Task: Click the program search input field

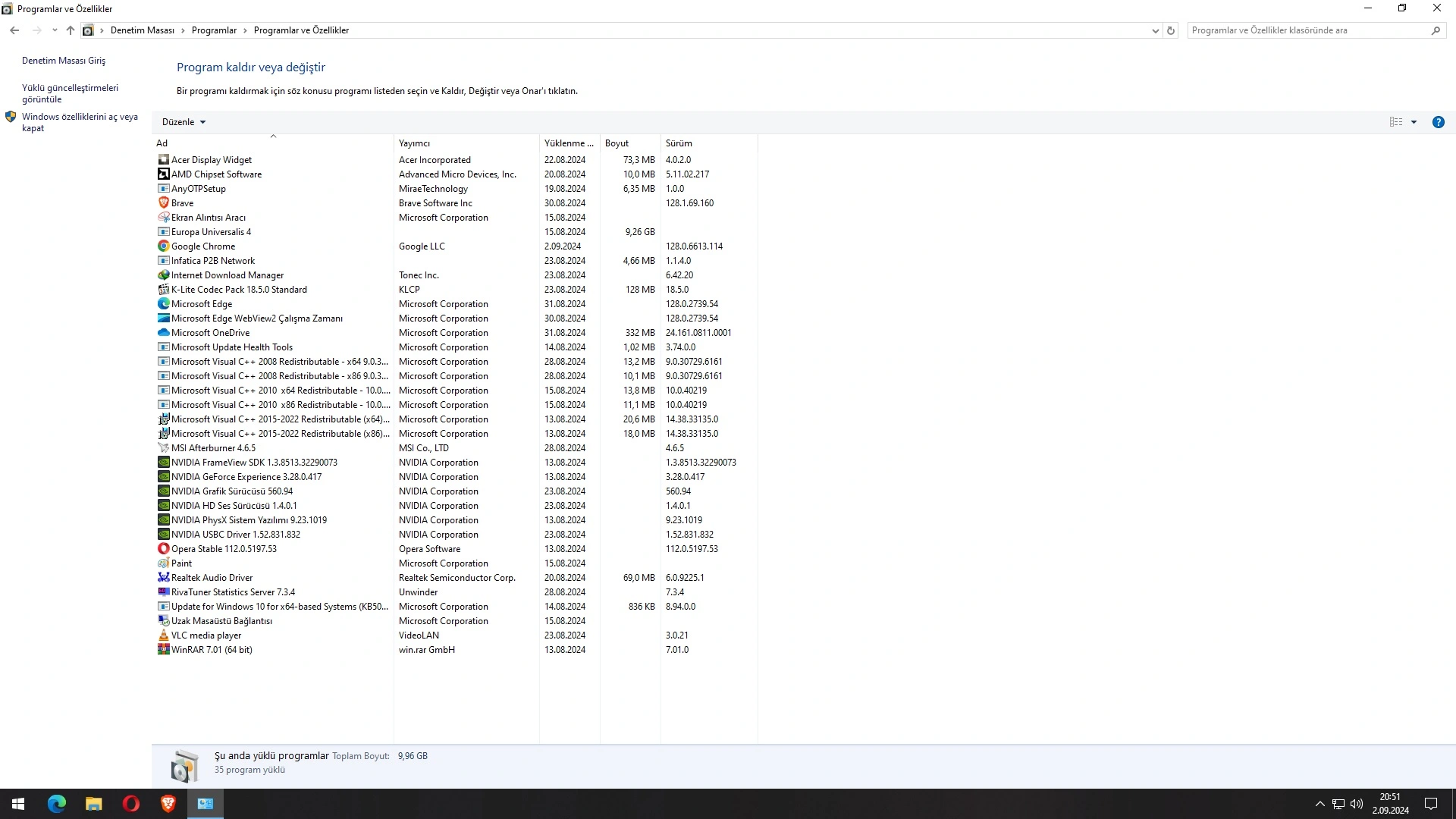Action: click(1309, 30)
